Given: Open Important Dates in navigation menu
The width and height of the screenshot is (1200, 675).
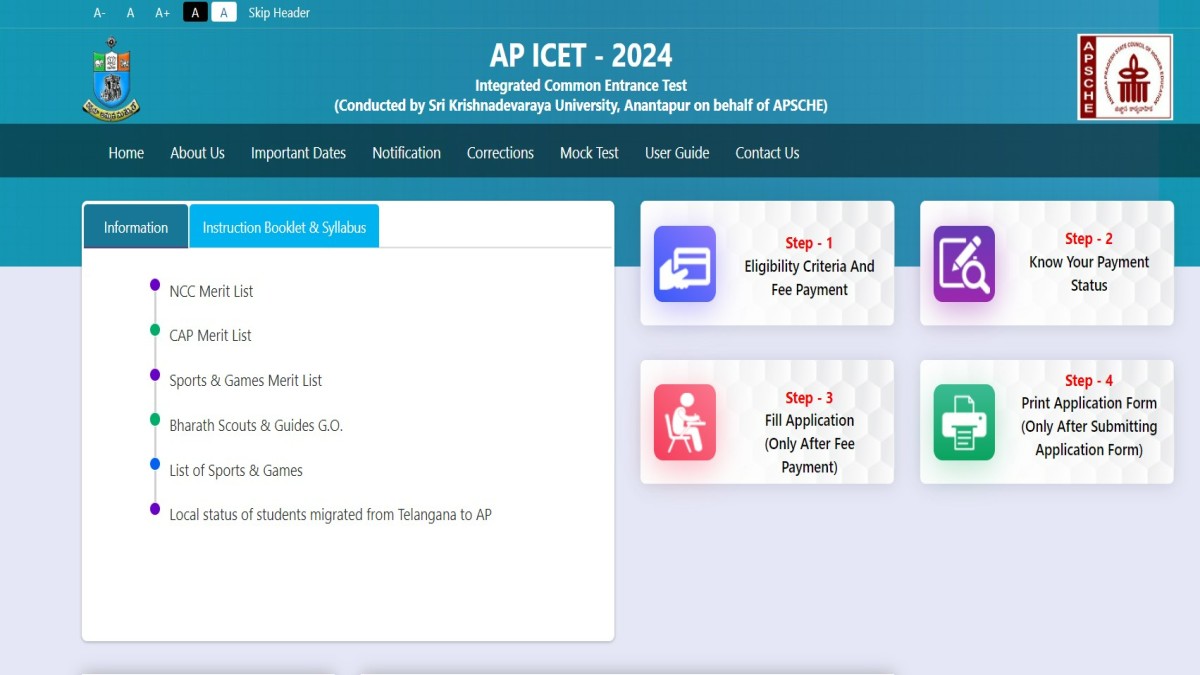Looking at the screenshot, I should tap(298, 153).
